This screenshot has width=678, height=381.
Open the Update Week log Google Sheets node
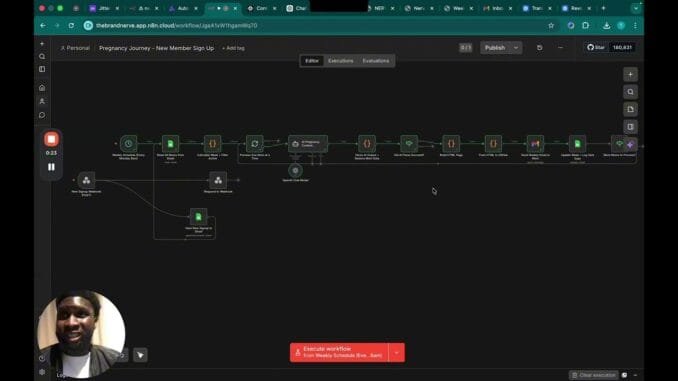click(x=577, y=144)
